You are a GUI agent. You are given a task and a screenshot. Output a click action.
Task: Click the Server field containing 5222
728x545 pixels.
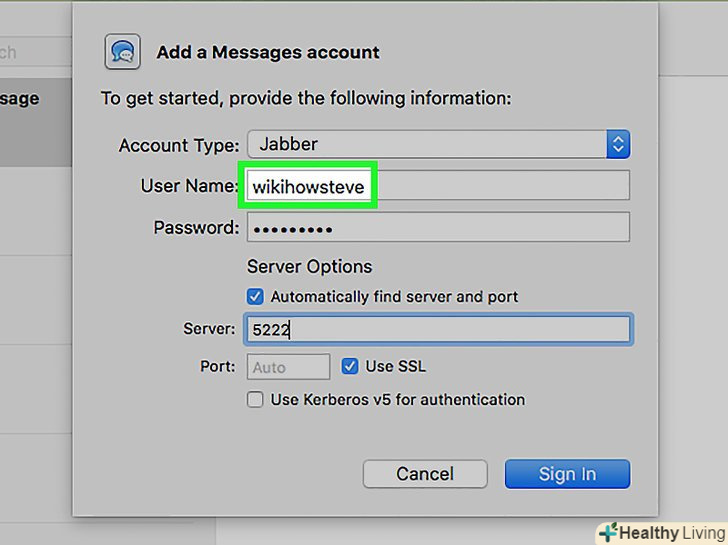pos(438,330)
